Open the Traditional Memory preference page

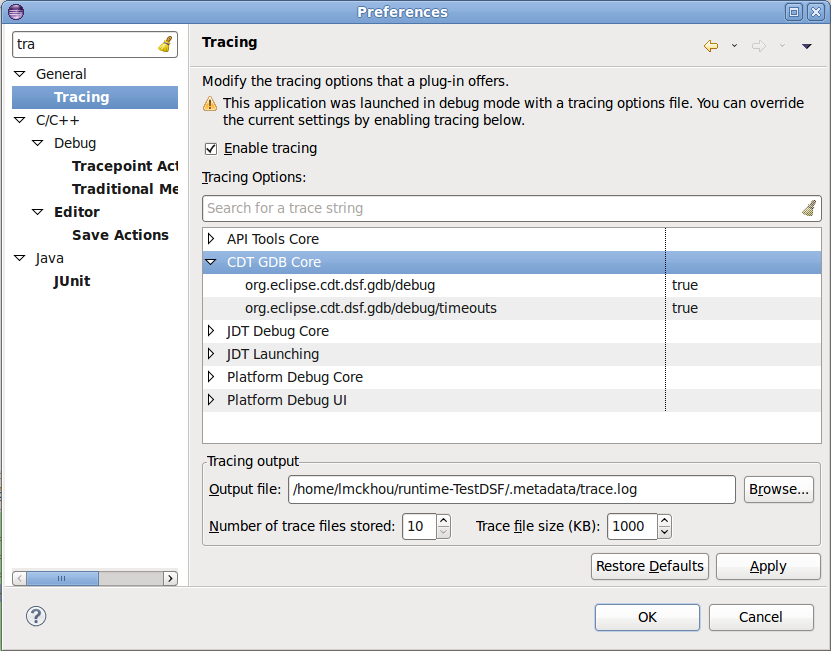[125, 189]
